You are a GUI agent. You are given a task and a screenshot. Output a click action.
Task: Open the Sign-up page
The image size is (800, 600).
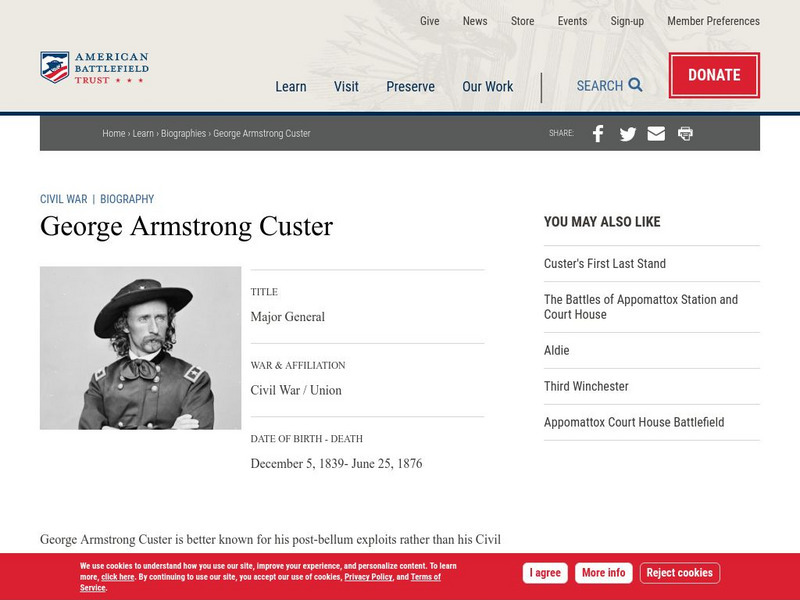pos(627,21)
